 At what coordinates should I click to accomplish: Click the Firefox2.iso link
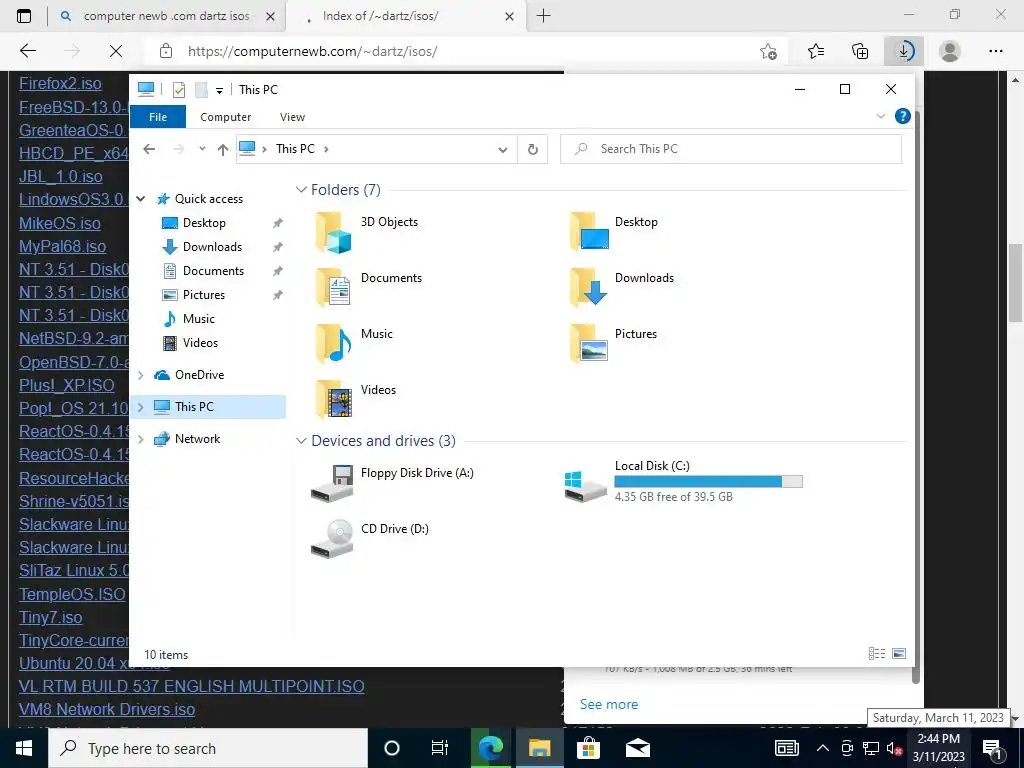click(60, 84)
